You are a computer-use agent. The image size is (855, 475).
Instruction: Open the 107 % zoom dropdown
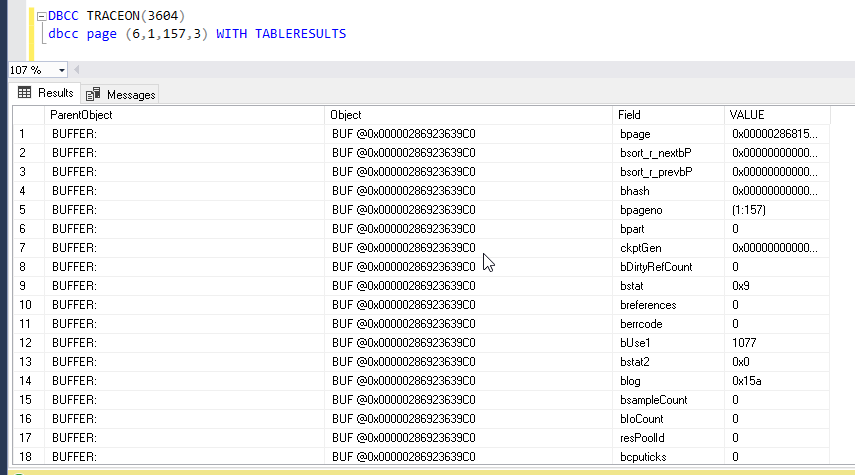click(x=62, y=70)
